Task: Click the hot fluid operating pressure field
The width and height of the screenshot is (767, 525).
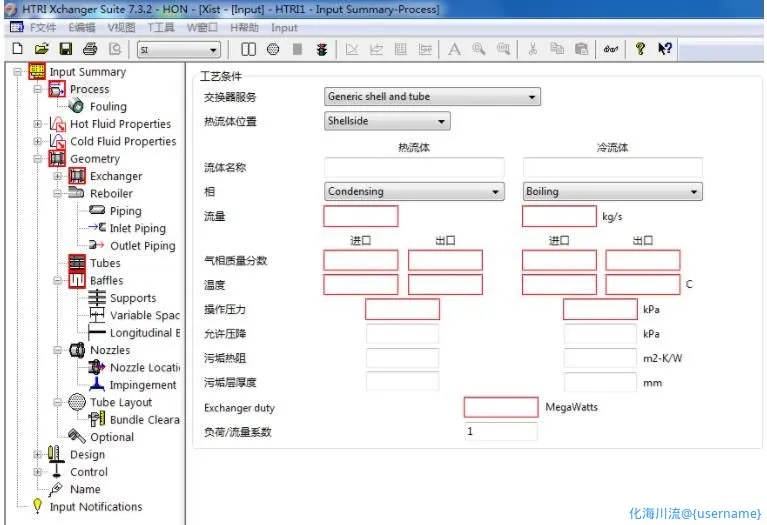Action: [x=402, y=309]
